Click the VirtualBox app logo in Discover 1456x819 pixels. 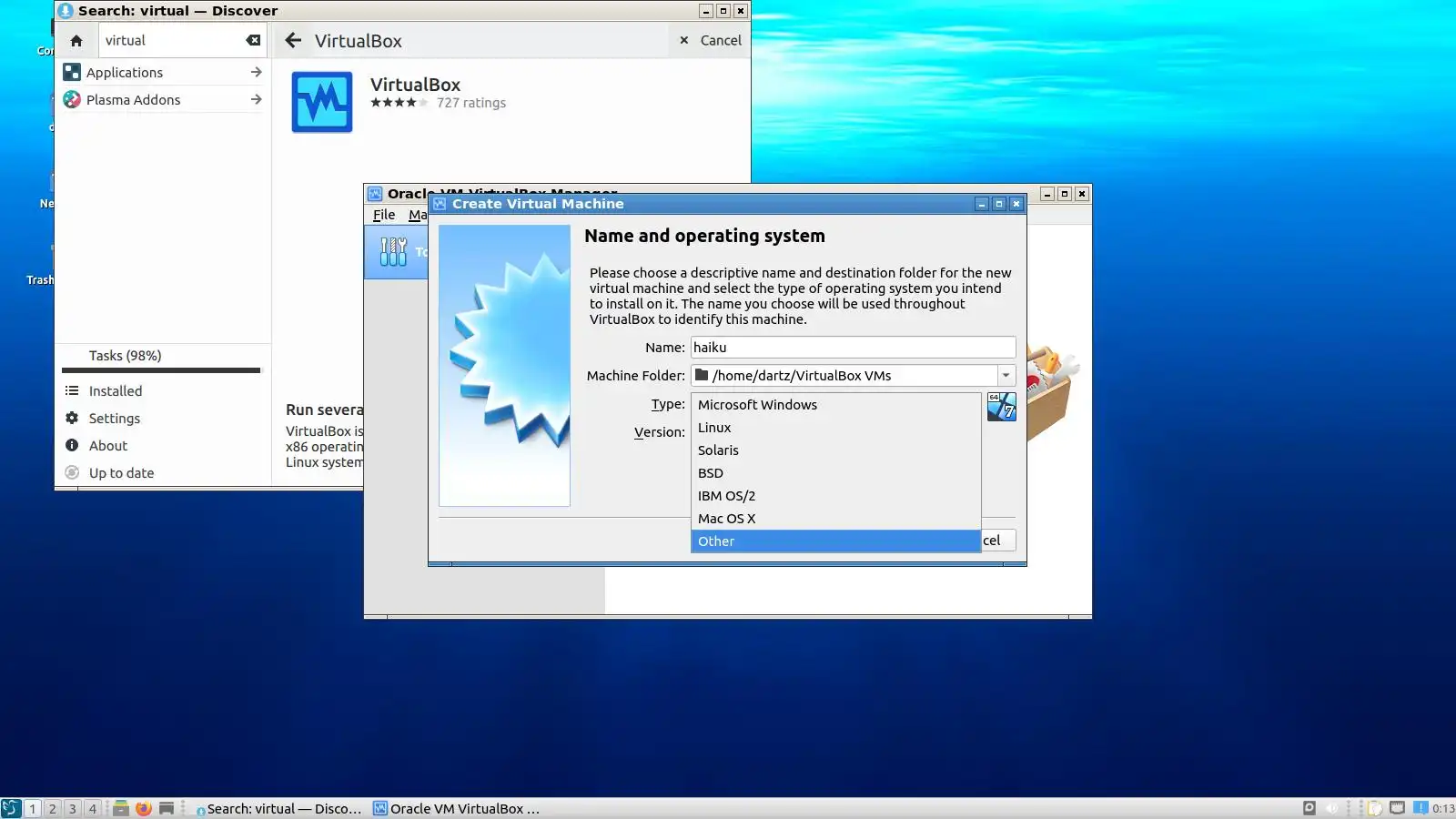click(322, 102)
